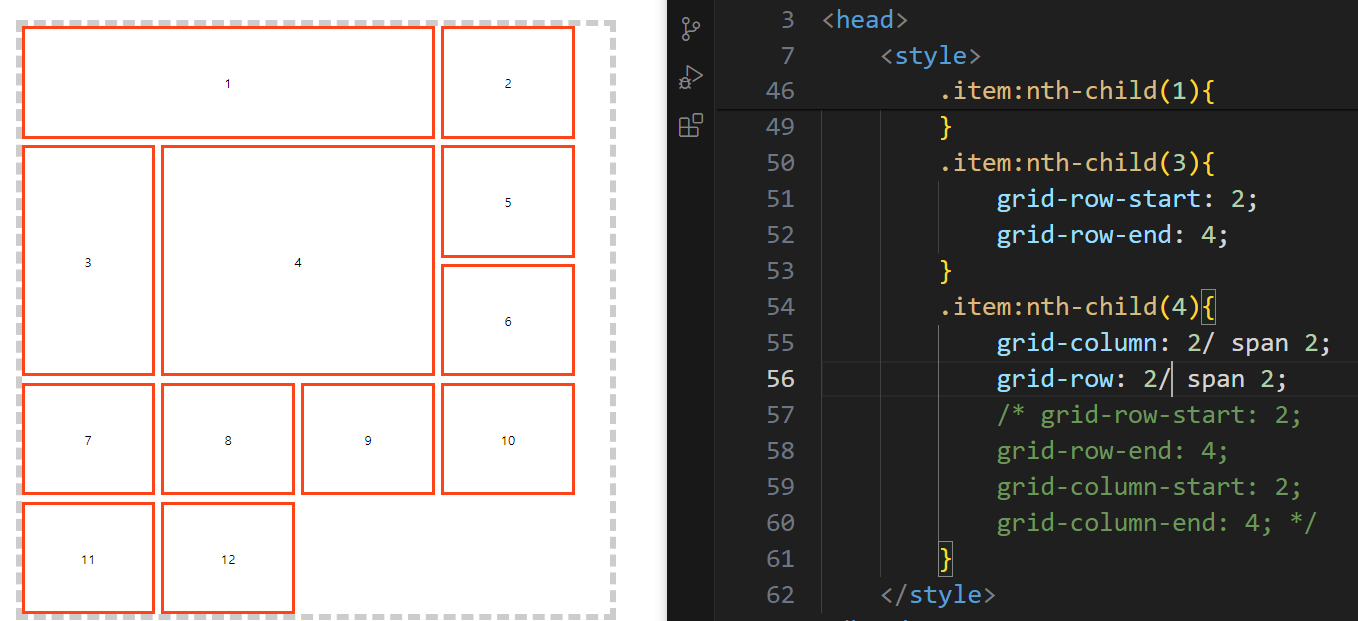
Task: Click the grid-column: 2/ span 2 declaration
Action: pyautogui.click(x=1164, y=343)
